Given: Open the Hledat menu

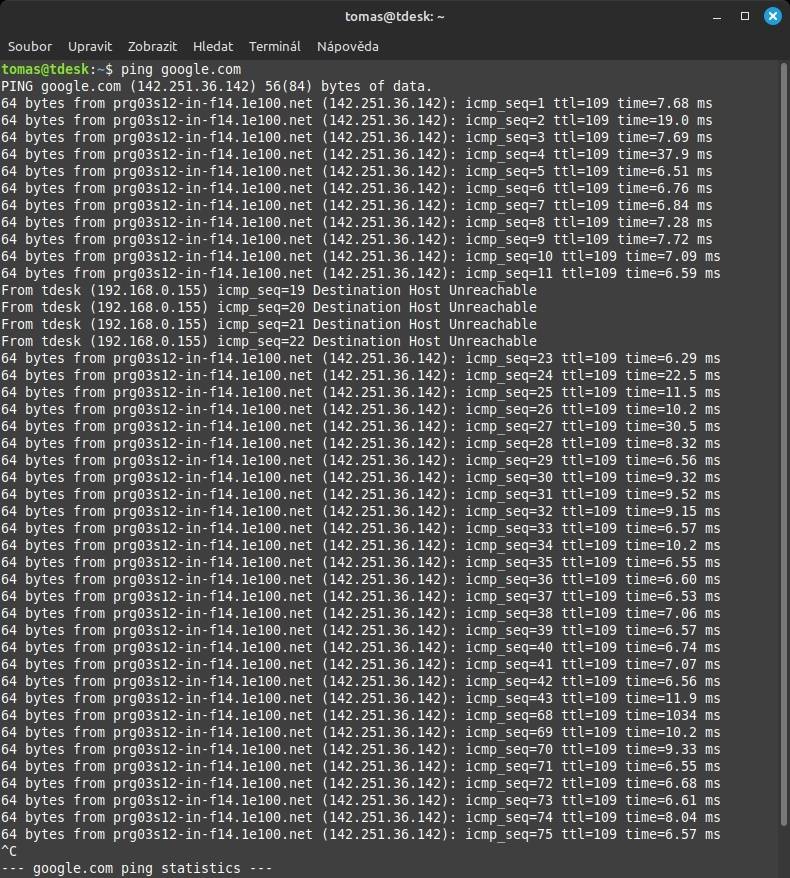Looking at the screenshot, I should click(213, 46).
